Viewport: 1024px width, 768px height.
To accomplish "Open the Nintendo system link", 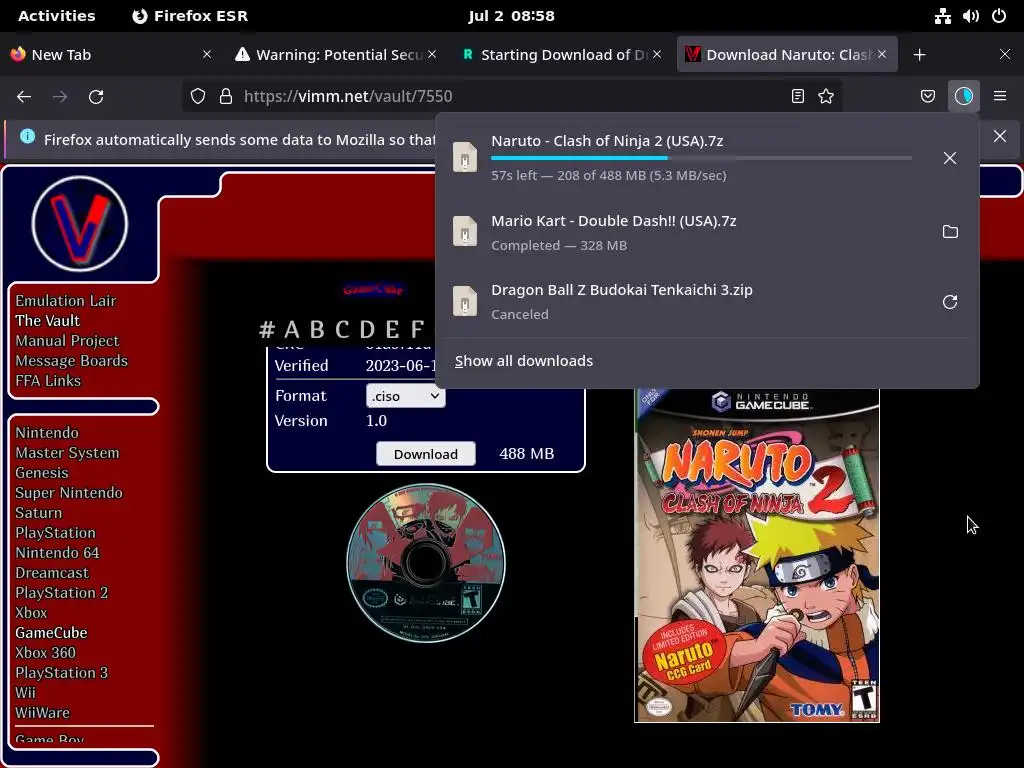I will (x=46, y=433).
